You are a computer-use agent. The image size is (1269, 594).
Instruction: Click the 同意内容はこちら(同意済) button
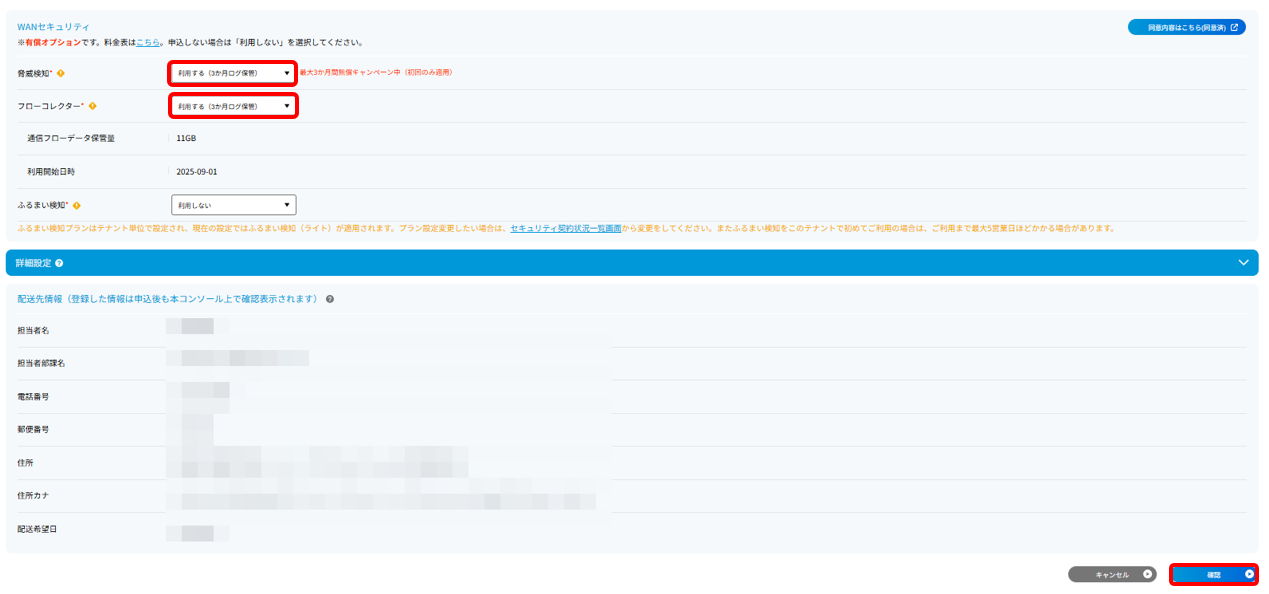point(1186,27)
